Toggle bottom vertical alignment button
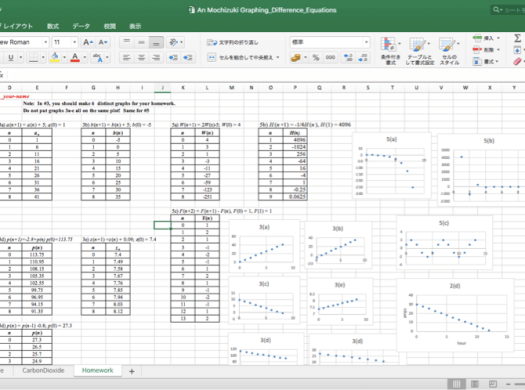525x390 pixels. coord(156,42)
